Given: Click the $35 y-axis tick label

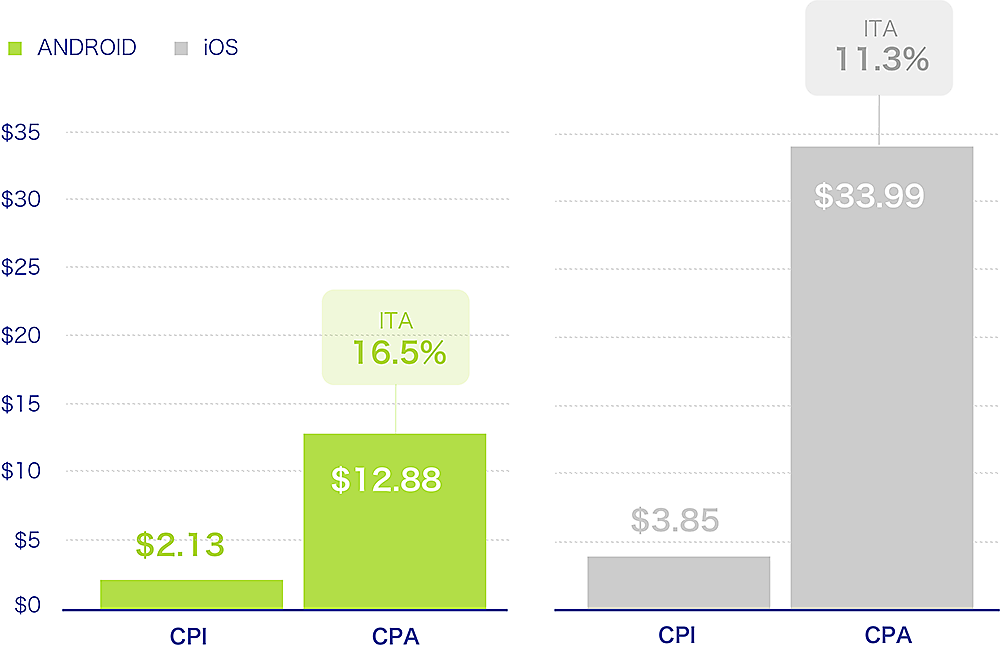Looking at the screenshot, I should pos(20,132).
